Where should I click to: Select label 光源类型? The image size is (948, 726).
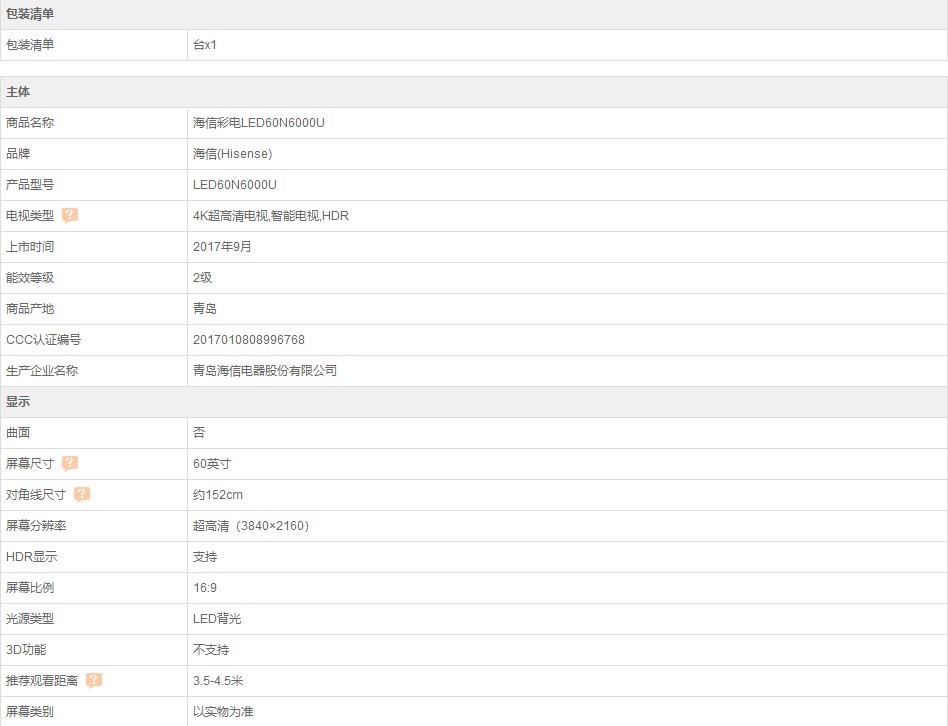pos(30,618)
